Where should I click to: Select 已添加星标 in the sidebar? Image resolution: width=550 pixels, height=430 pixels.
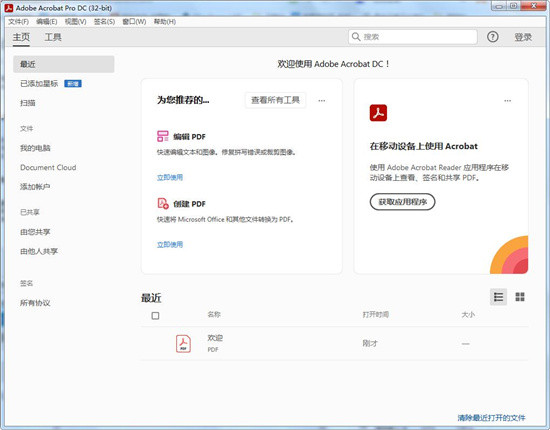tap(39, 83)
